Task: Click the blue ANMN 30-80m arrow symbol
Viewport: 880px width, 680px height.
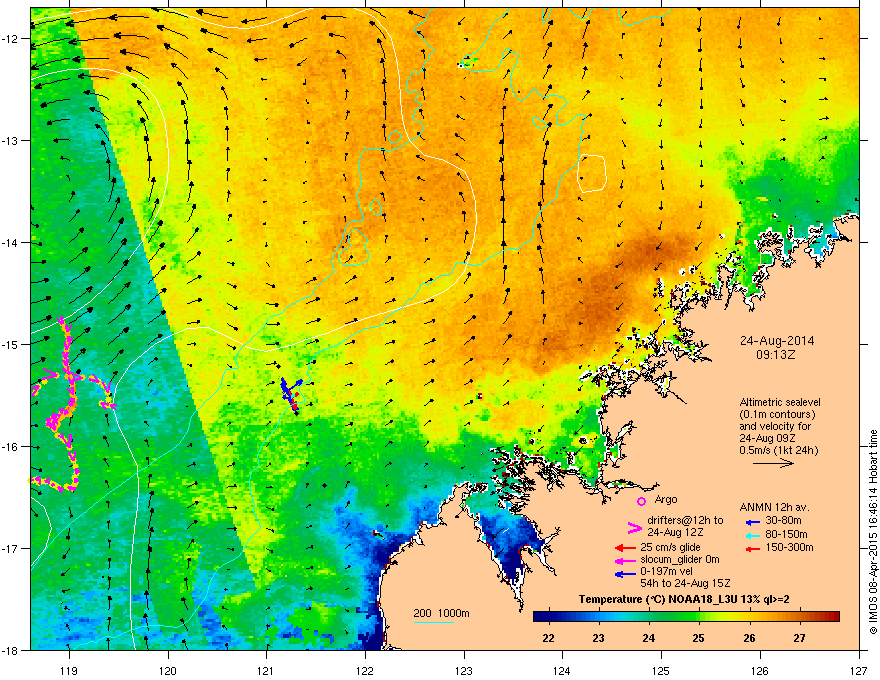Action: 752,522
